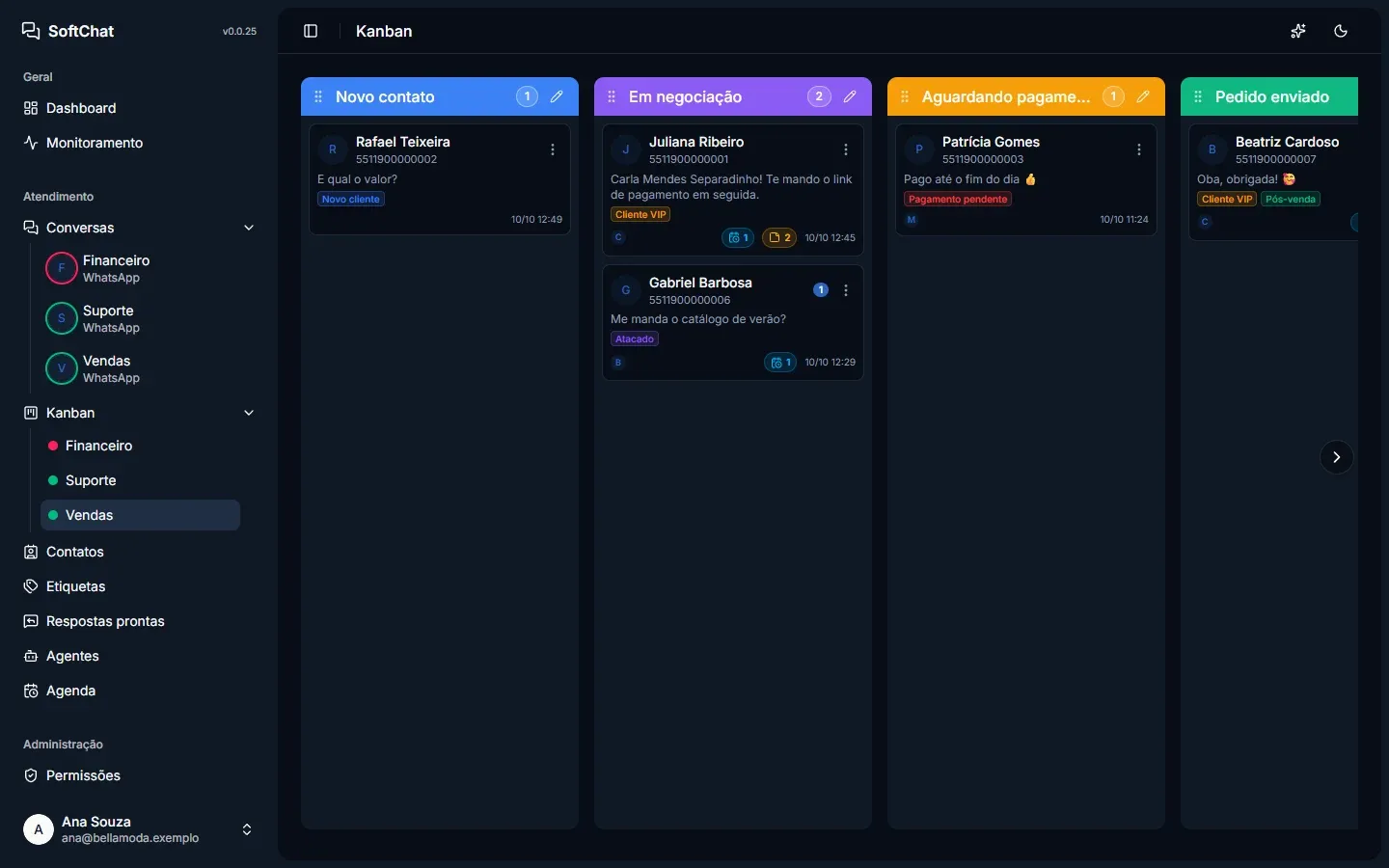The height and width of the screenshot is (868, 1389).
Task: Grab the Novo contato drag handle
Action: pos(318,96)
